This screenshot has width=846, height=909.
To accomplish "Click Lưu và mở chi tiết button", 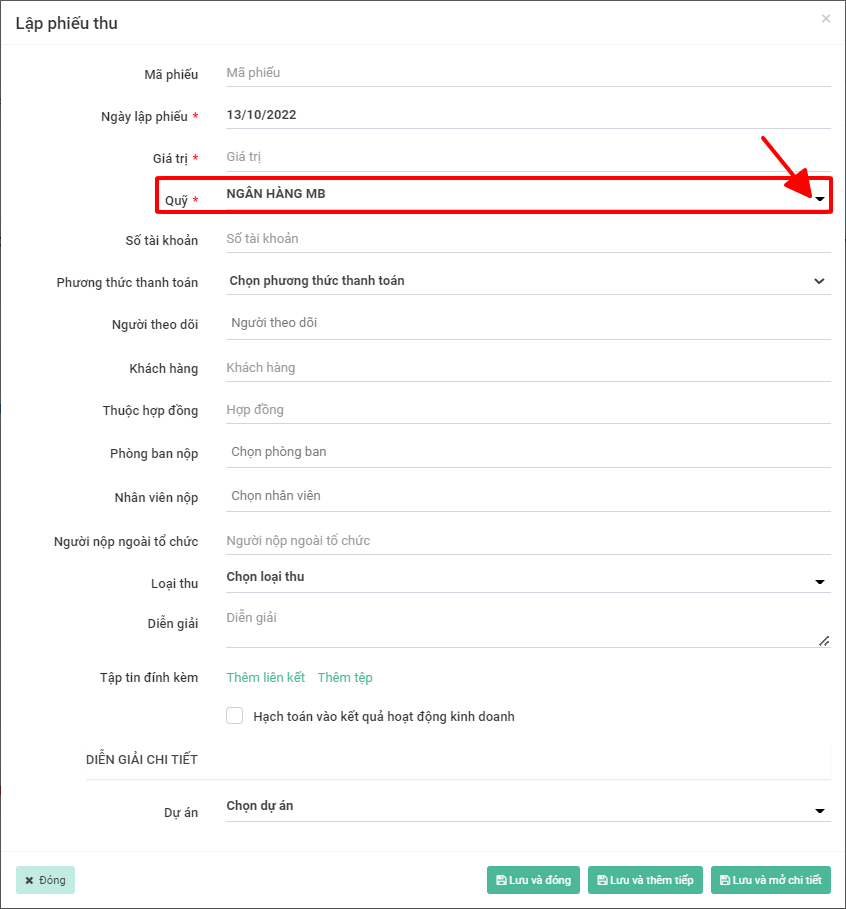I will [770, 880].
